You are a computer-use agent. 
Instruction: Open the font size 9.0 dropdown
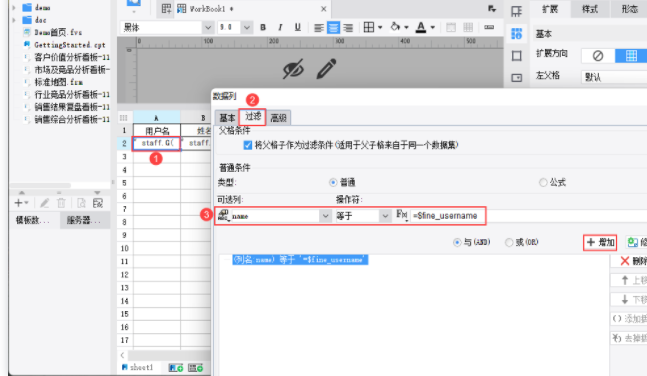pyautogui.click(x=246, y=28)
